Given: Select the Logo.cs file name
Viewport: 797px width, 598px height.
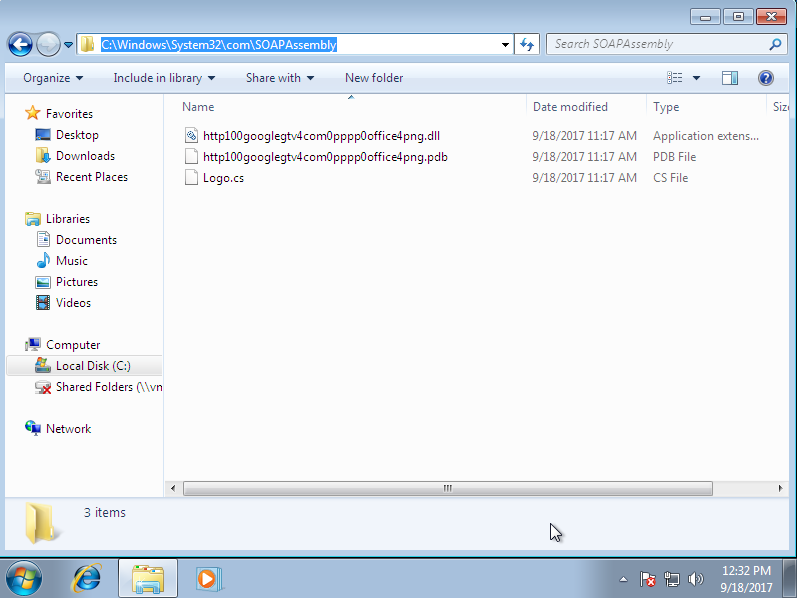Looking at the screenshot, I should [223, 178].
